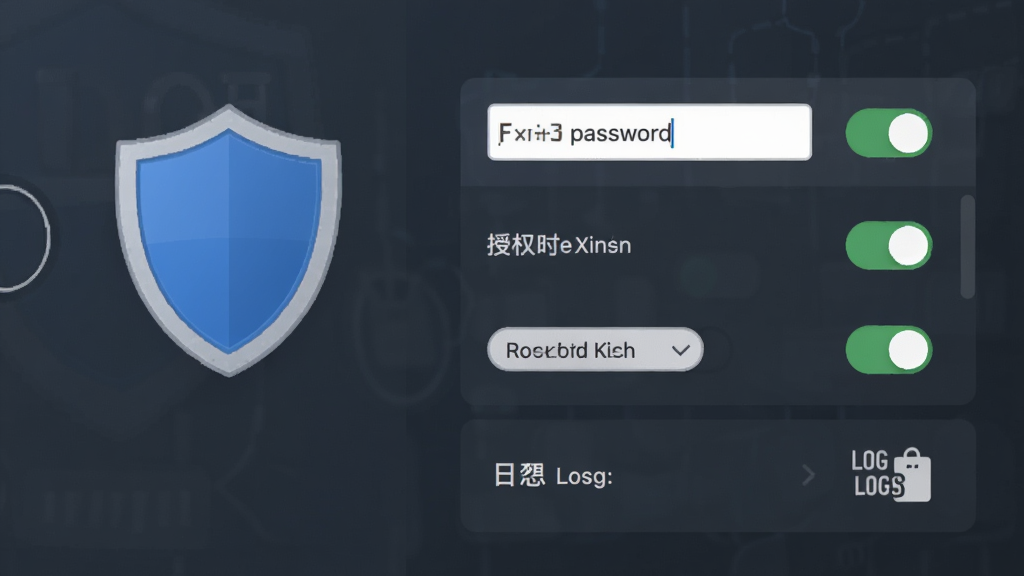Image resolution: width=1024 pixels, height=576 pixels.
Task: Expand the Losg row using the right chevron
Action: click(x=808, y=475)
